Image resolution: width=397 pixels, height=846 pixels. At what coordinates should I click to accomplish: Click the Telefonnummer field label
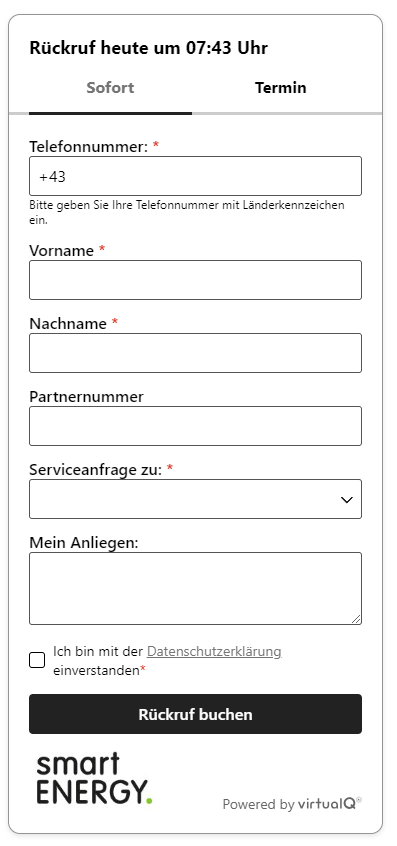tap(88, 146)
